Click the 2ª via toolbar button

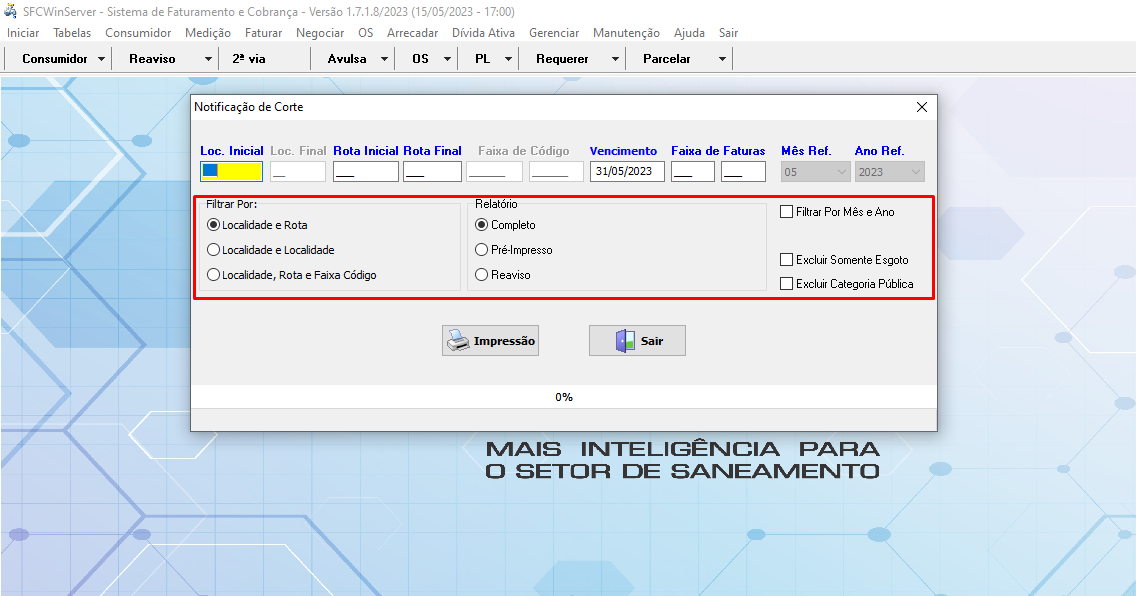click(249, 59)
